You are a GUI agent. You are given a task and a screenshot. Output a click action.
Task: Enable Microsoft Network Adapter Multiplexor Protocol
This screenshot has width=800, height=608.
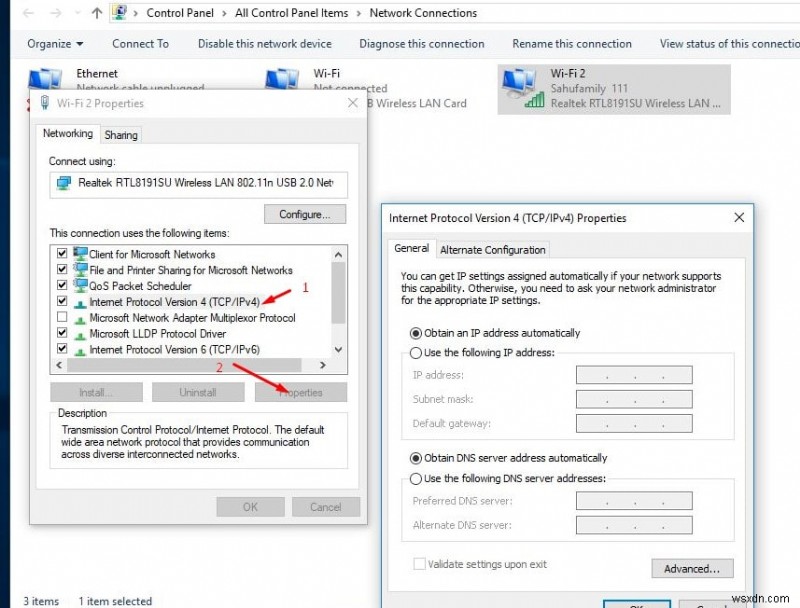tap(62, 318)
